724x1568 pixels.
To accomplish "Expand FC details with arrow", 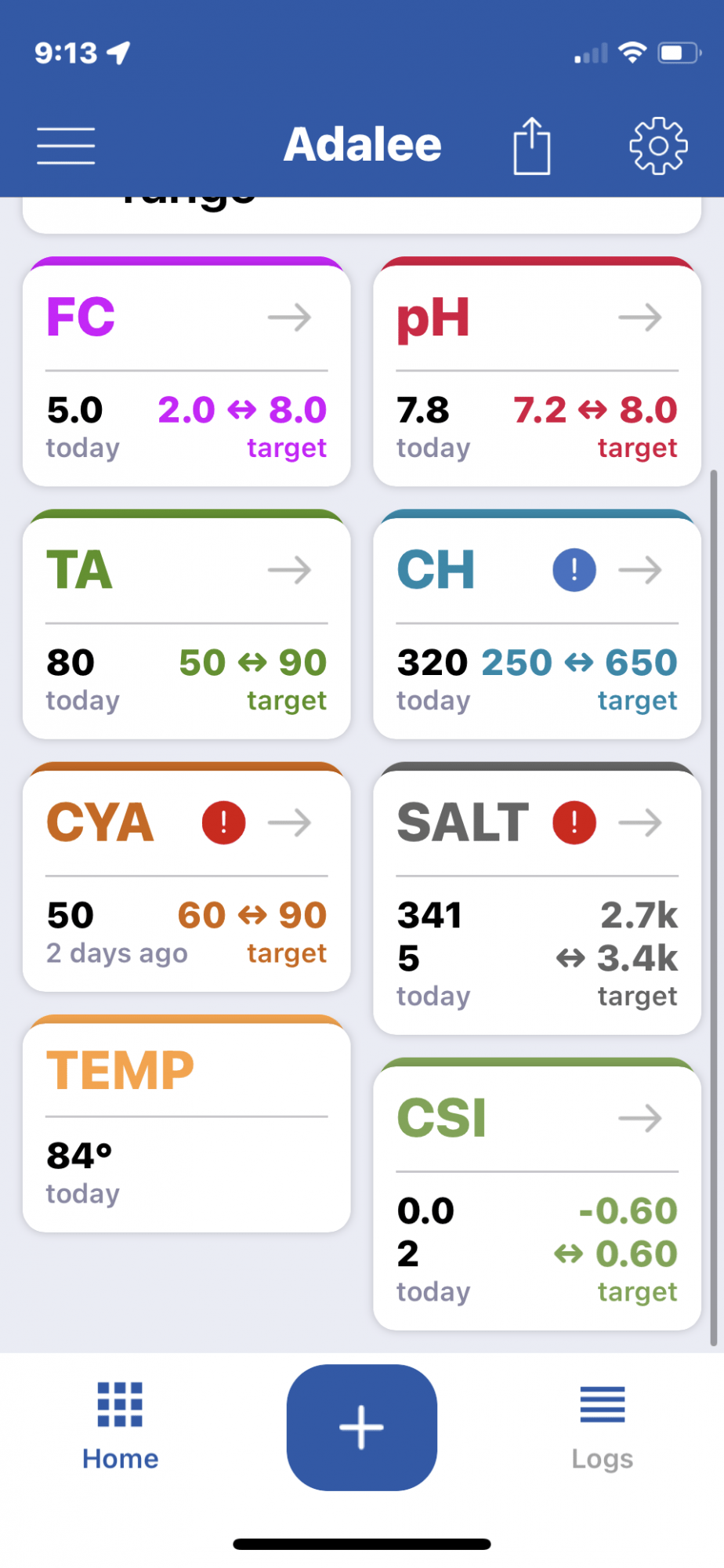I will [290, 318].
